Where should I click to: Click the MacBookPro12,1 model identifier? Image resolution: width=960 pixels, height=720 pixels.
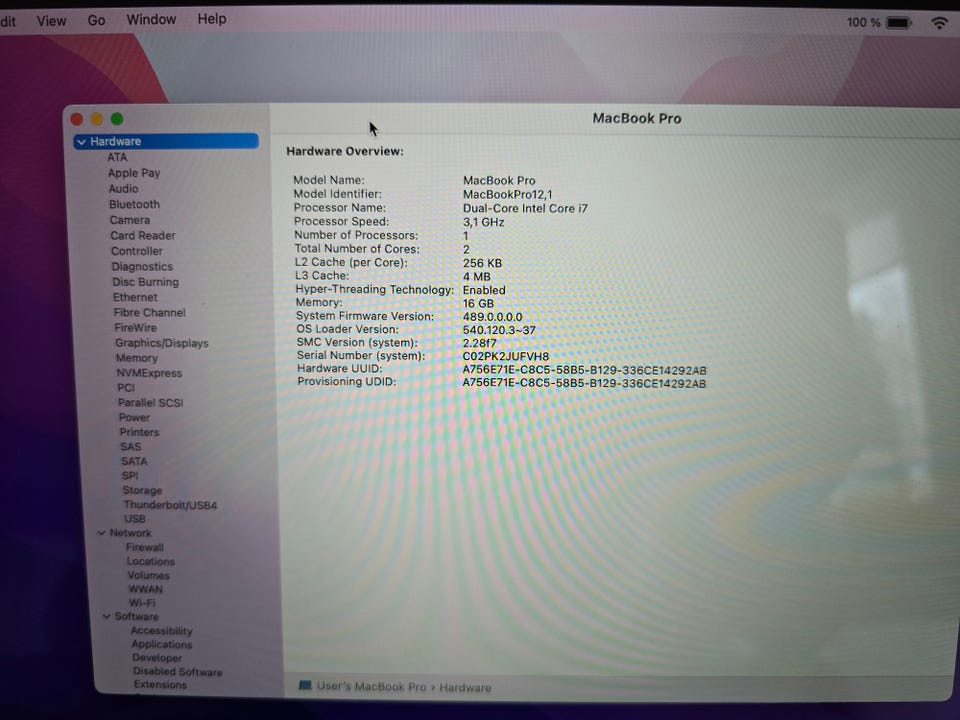click(508, 195)
